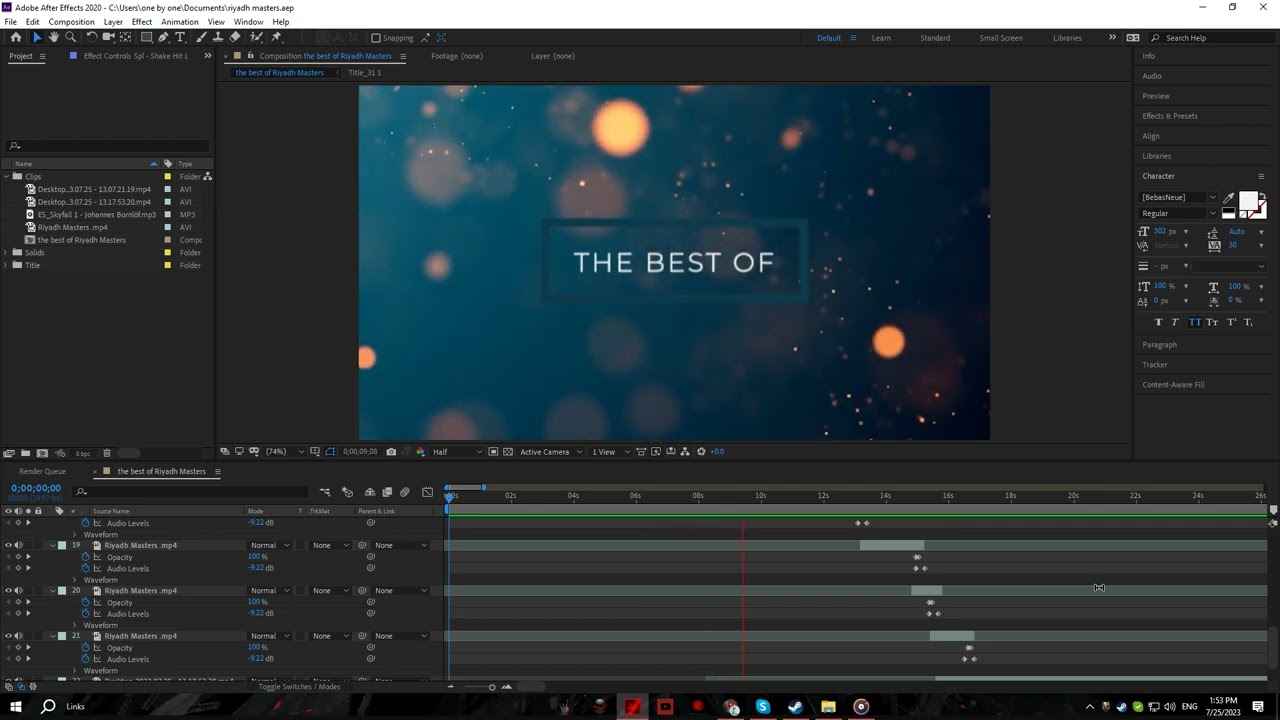Click the Skype icon in taskbar
The image size is (1280, 720).
[x=763, y=707]
